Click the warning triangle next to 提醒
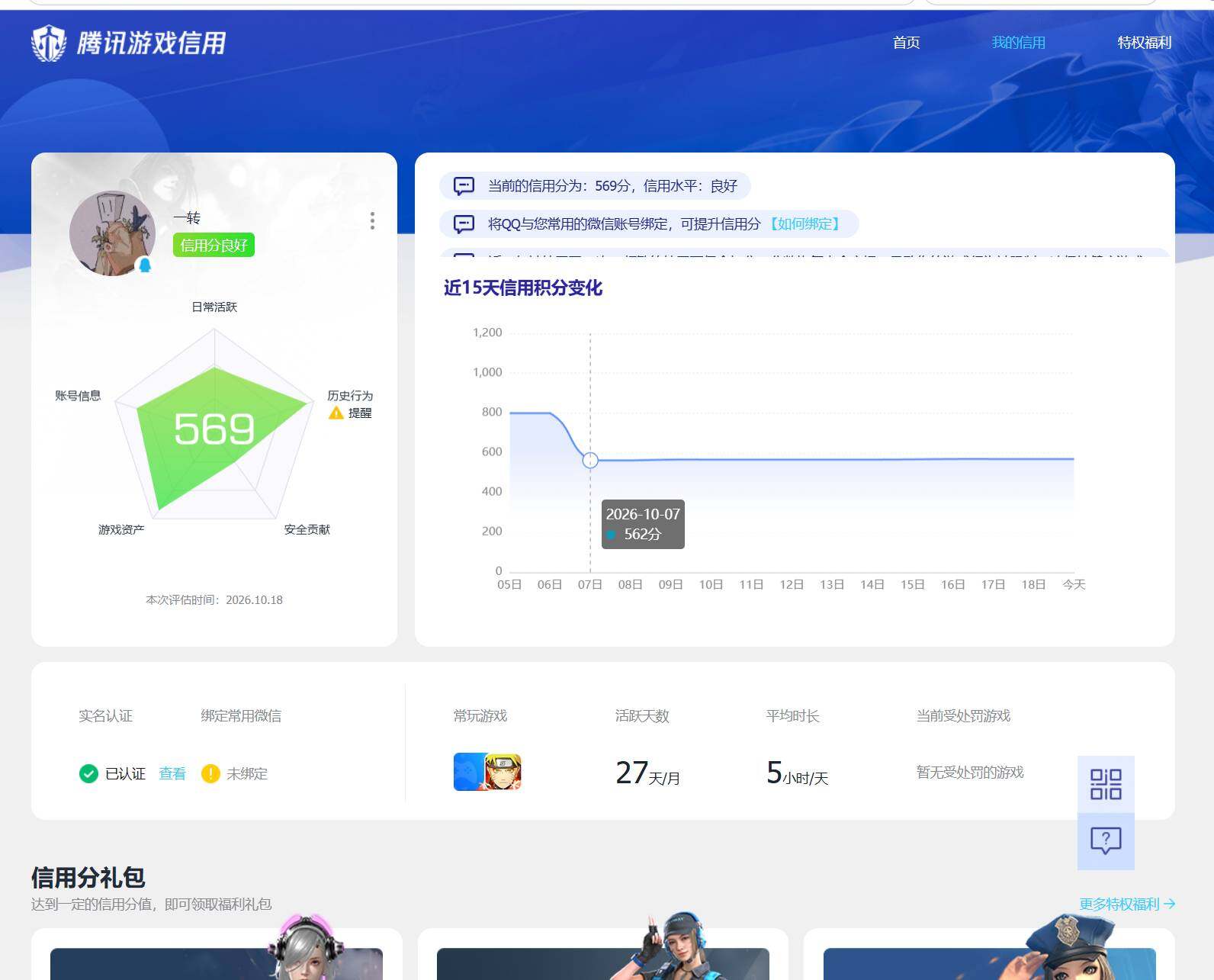The image size is (1214, 980). 336,413
